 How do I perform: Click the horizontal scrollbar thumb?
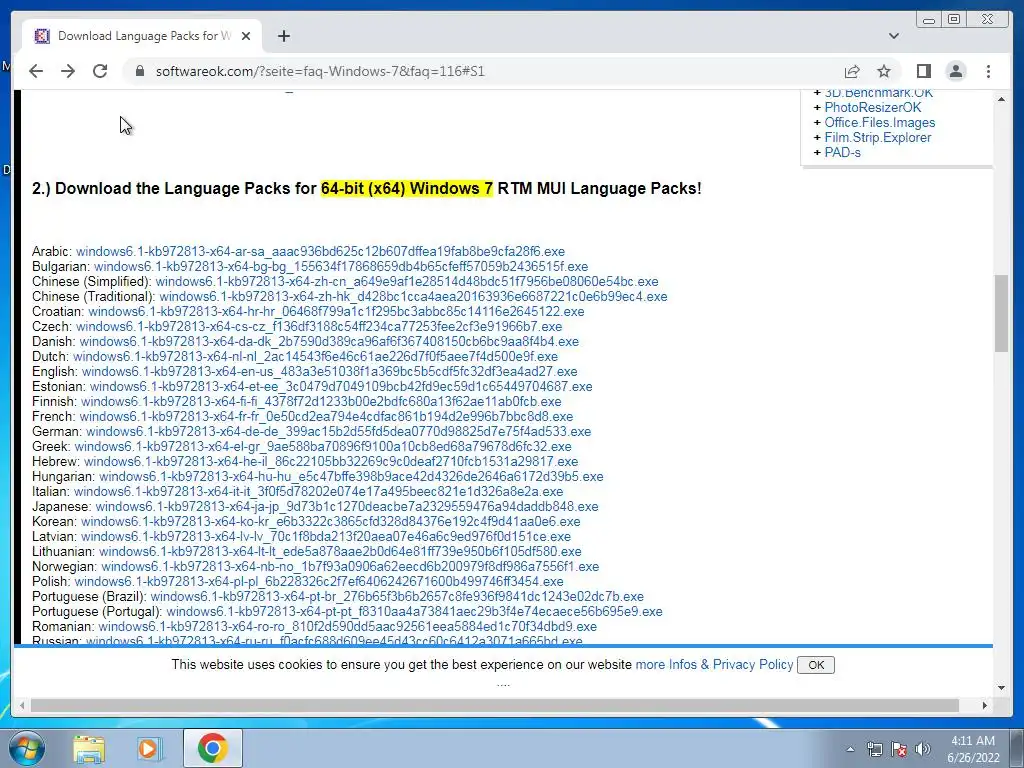click(x=494, y=705)
